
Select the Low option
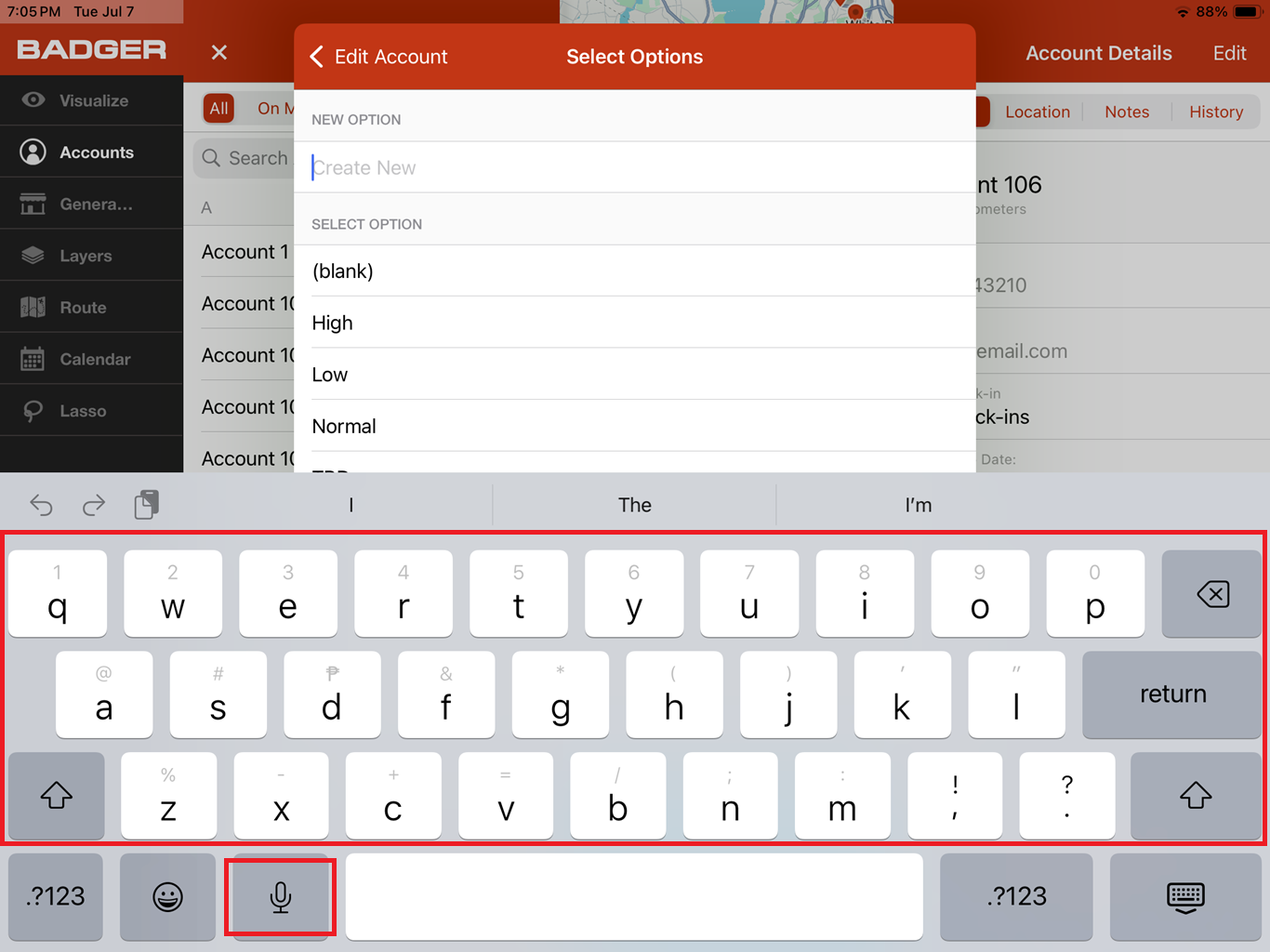point(635,375)
